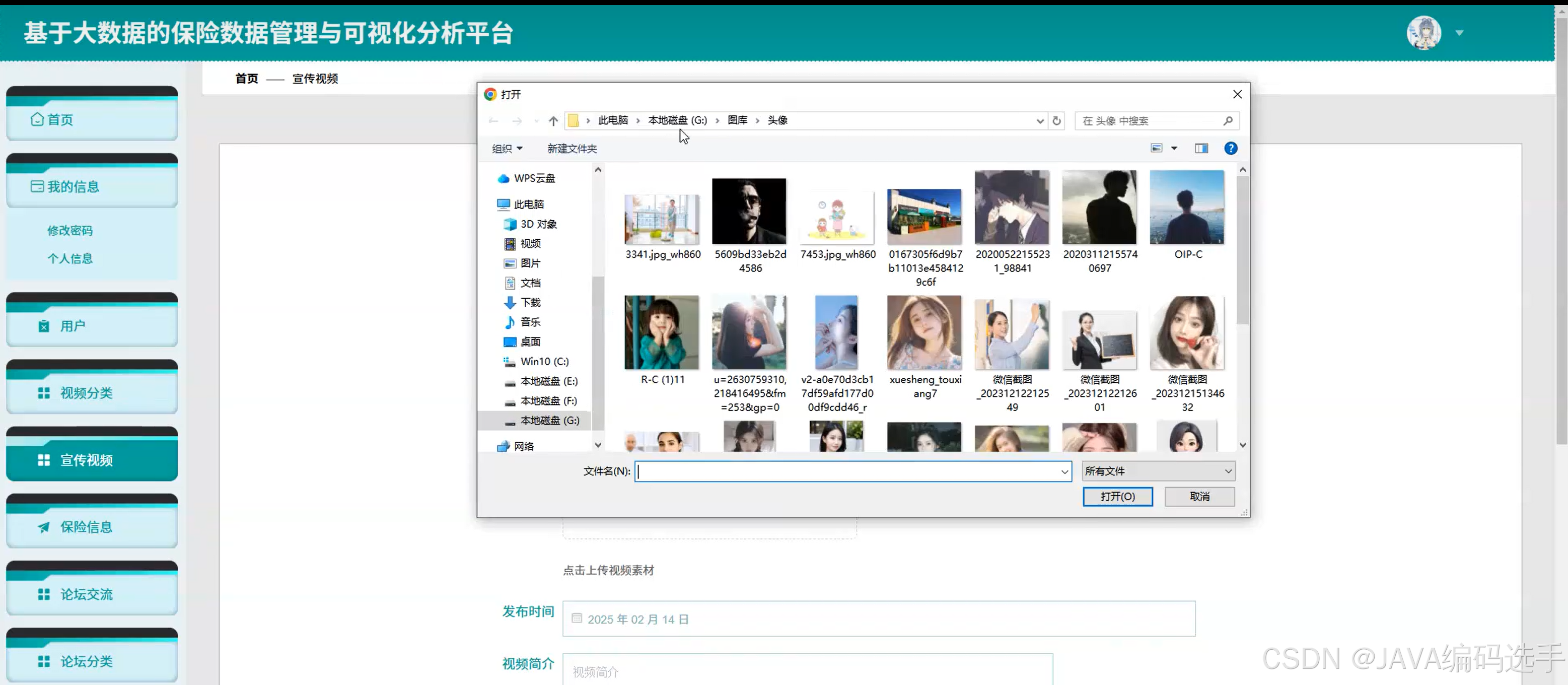The height and width of the screenshot is (685, 1568).
Task: Toggle the preview pane icon
Action: click(x=1201, y=149)
